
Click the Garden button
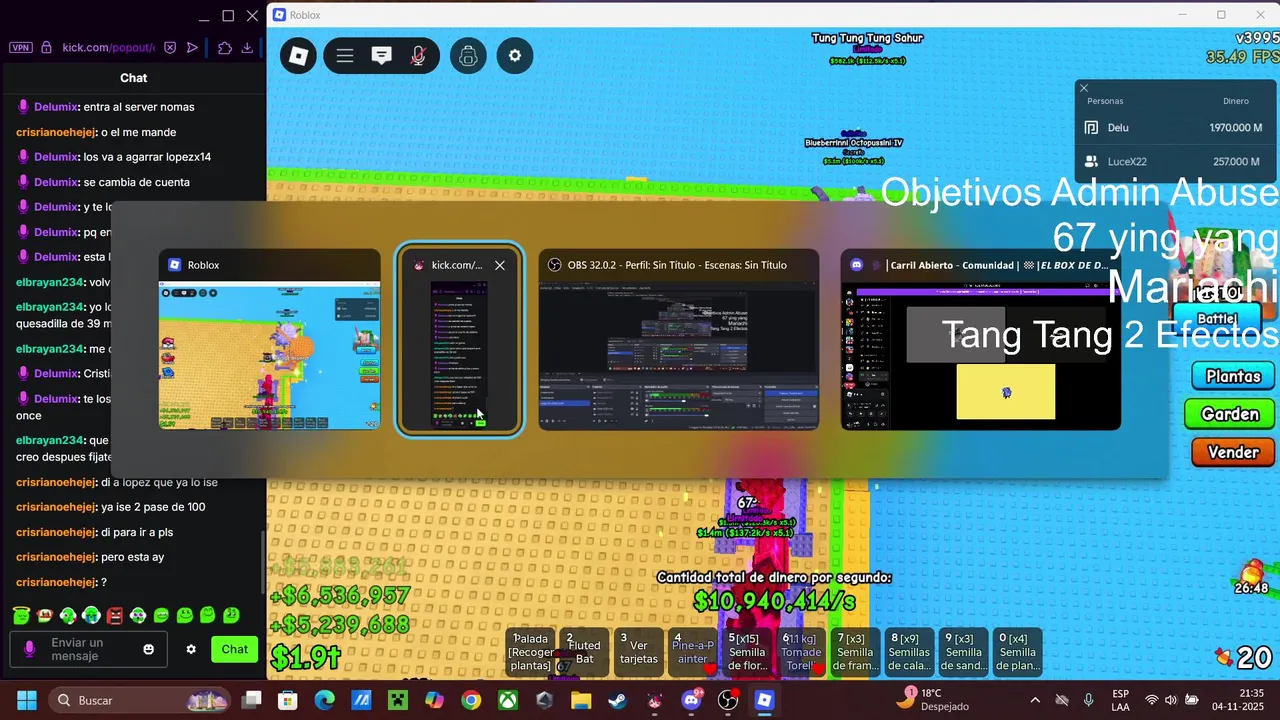tap(1229, 414)
